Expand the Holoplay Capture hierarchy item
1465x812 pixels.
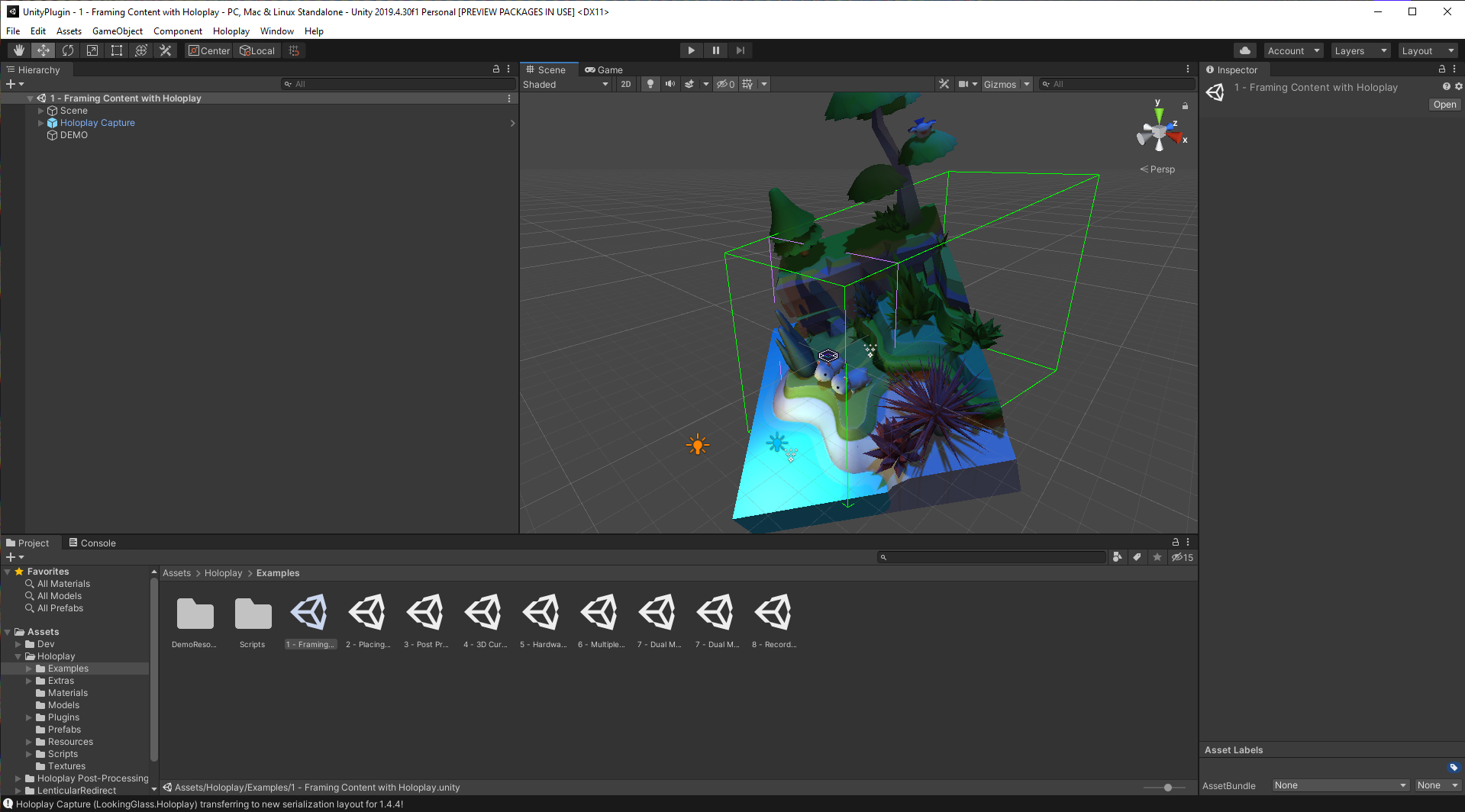pos(41,123)
